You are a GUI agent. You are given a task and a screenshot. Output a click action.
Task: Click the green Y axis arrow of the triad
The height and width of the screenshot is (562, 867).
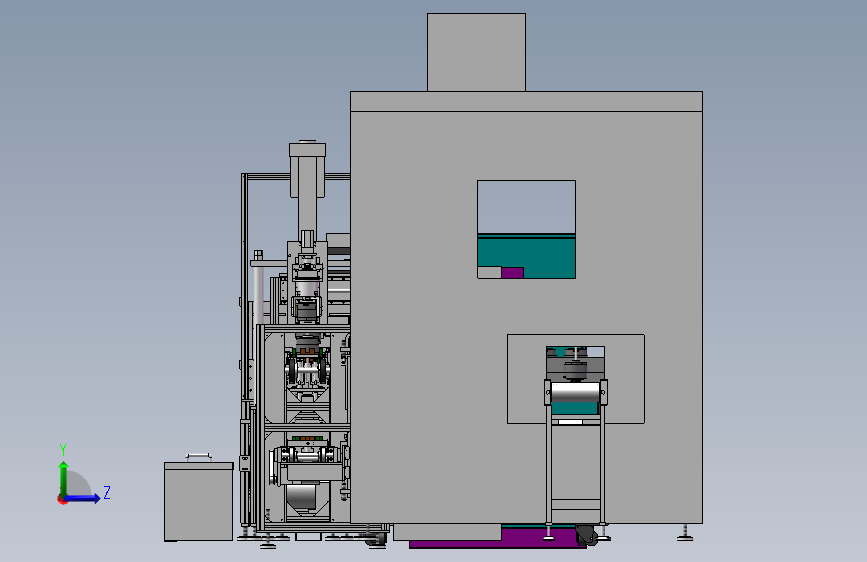64,478
